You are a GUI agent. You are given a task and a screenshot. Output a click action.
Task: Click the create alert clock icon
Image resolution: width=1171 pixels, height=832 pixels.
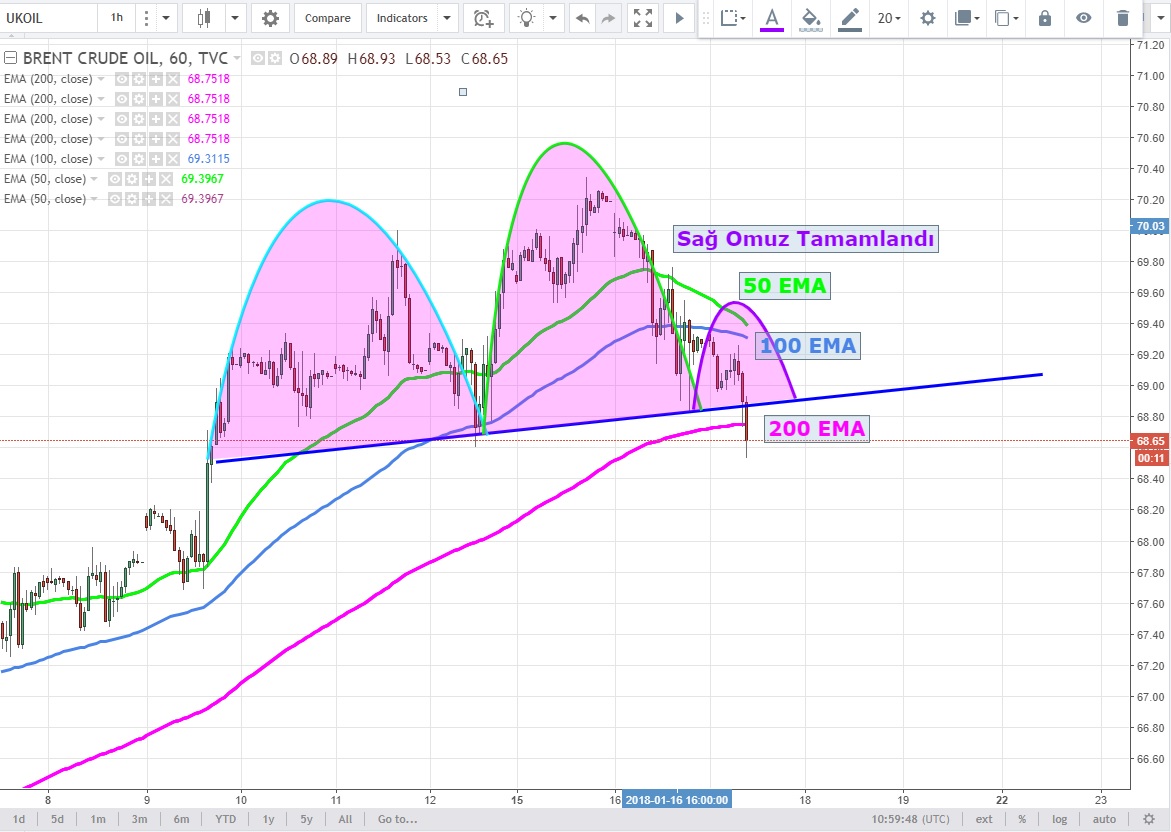(483, 18)
